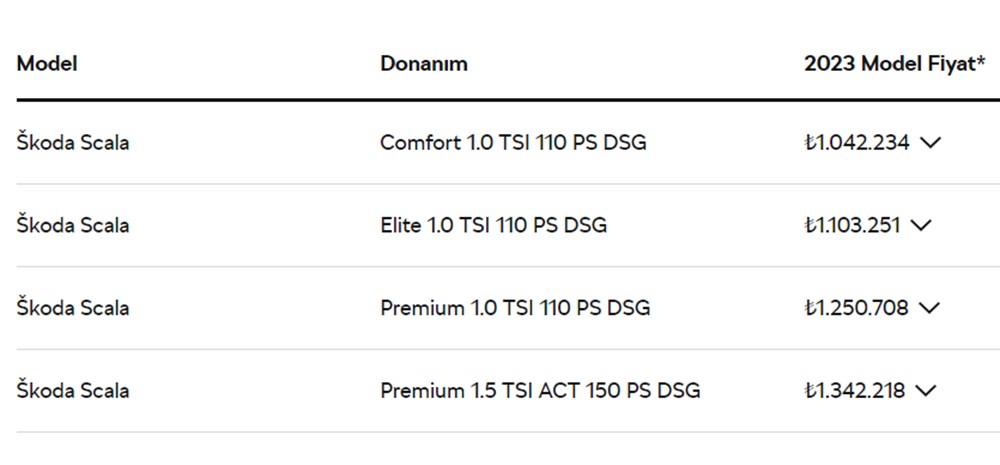The image size is (1000, 465).
Task: Choose Premium 1.5 TSI ACT 150 PS DSG
Action: click(x=539, y=391)
